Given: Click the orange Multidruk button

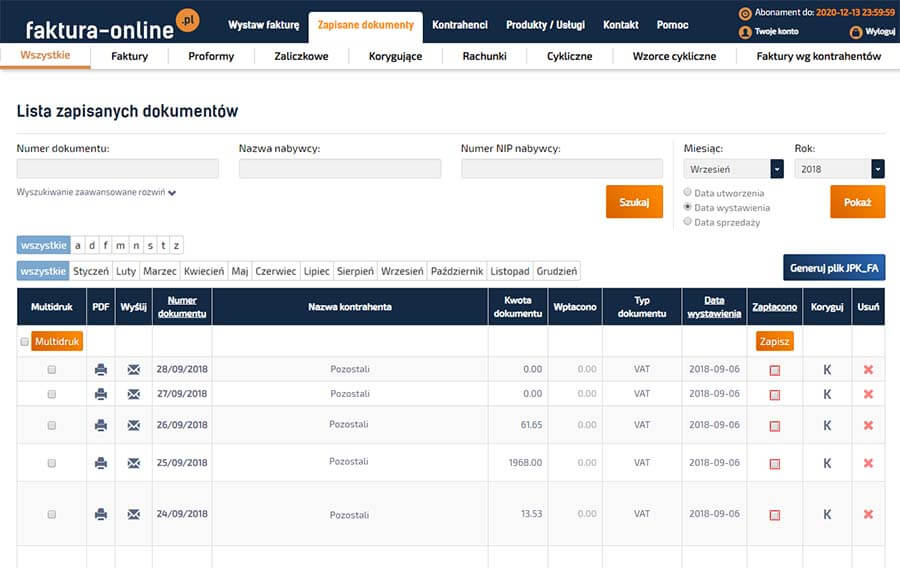Looking at the screenshot, I should click(57, 341).
